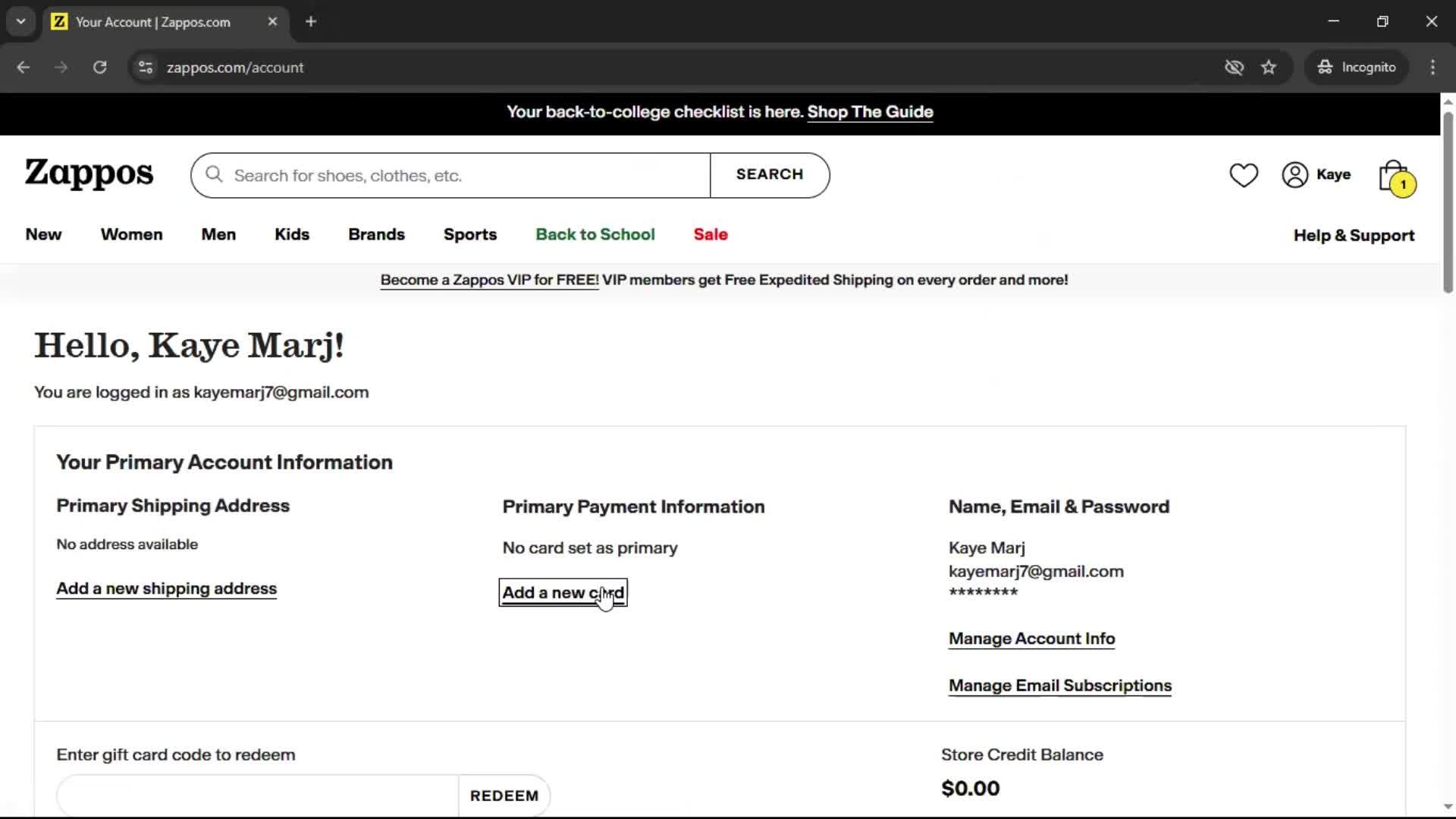This screenshot has height=819, width=1456.
Task: Click the third-party cookies blocked eye icon
Action: [1234, 67]
